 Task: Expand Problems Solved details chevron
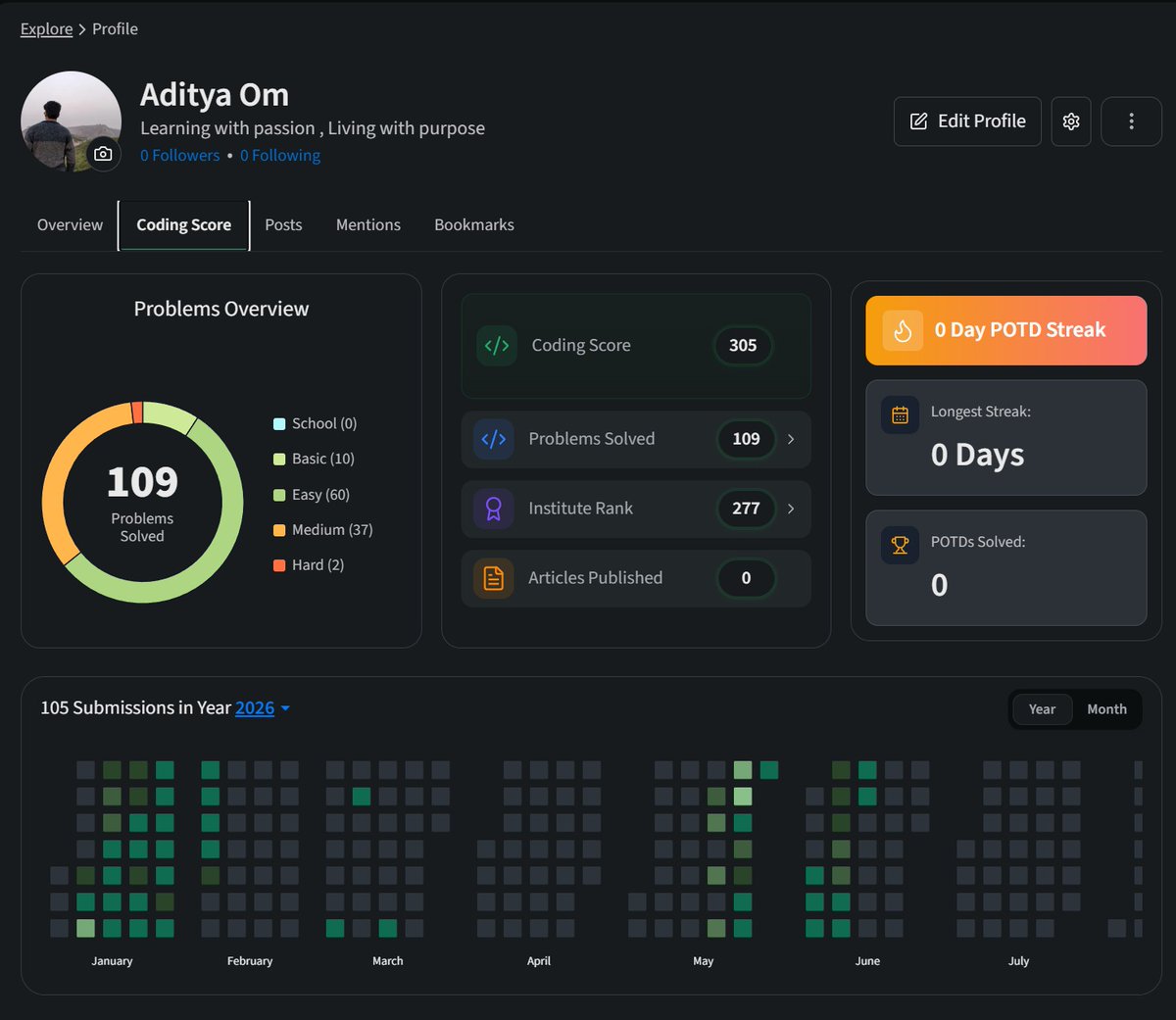[791, 439]
